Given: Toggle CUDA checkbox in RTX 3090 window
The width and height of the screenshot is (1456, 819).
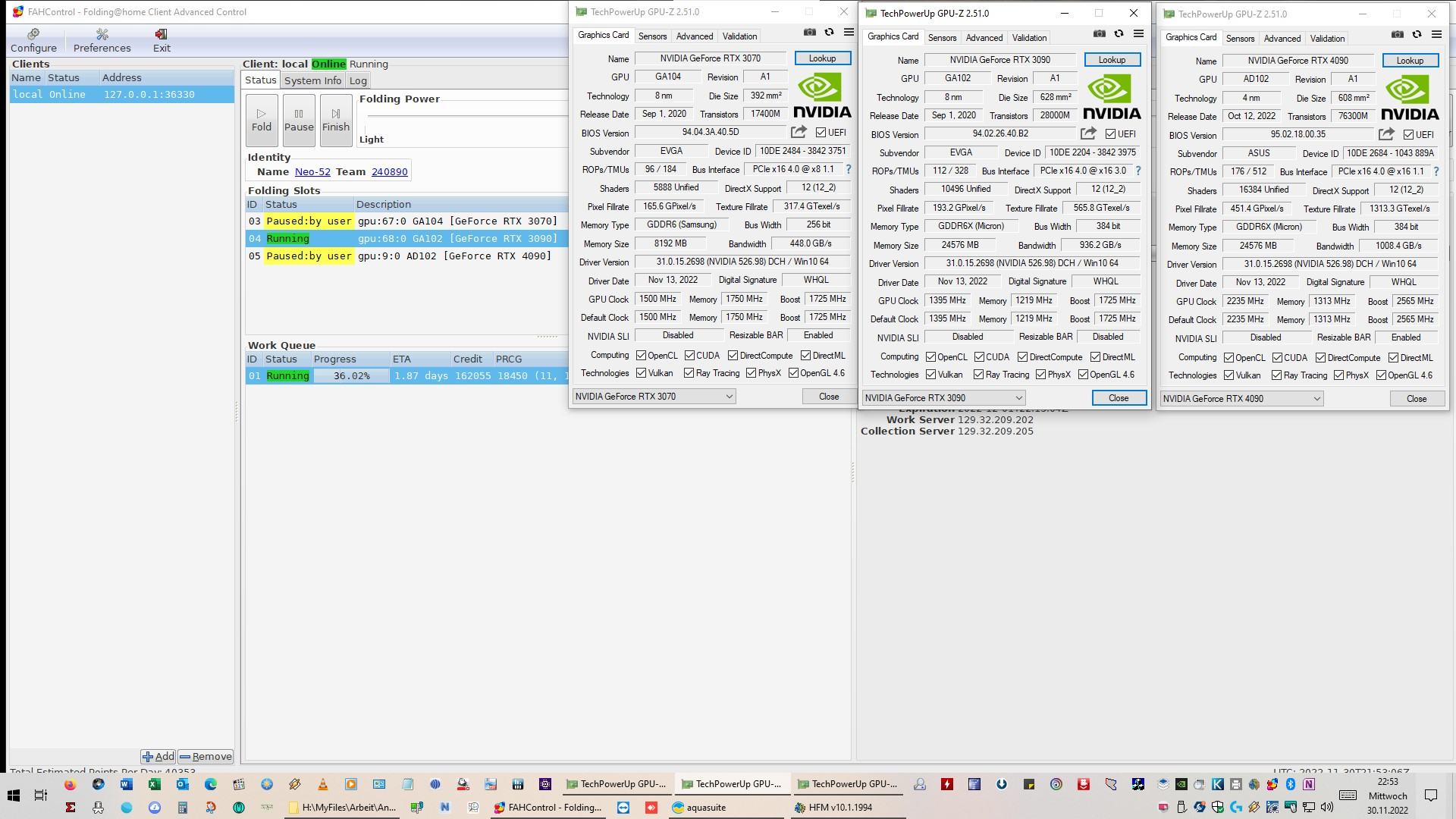Looking at the screenshot, I should 979,357.
